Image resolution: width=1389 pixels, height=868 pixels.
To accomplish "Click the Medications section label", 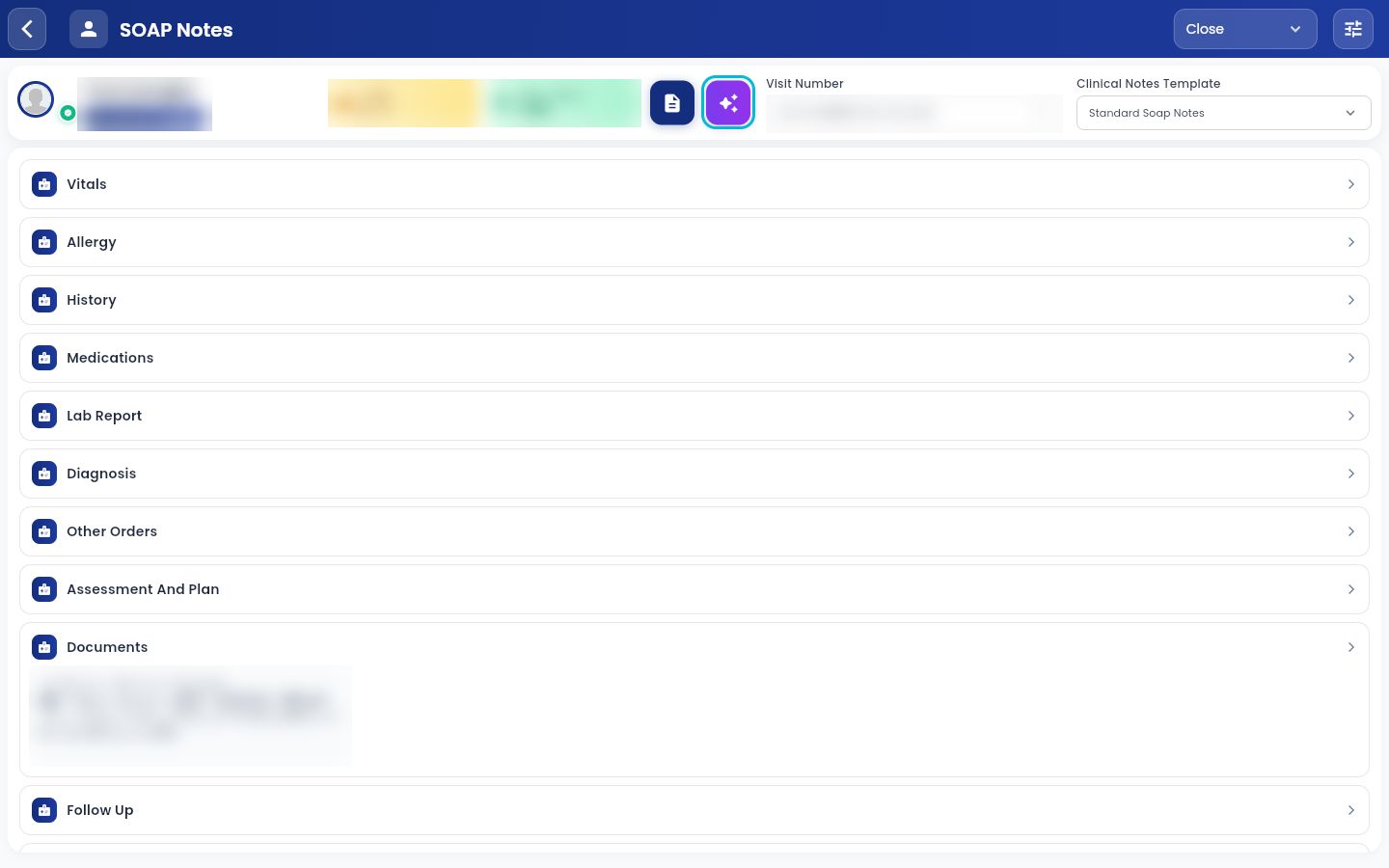I will point(110,358).
